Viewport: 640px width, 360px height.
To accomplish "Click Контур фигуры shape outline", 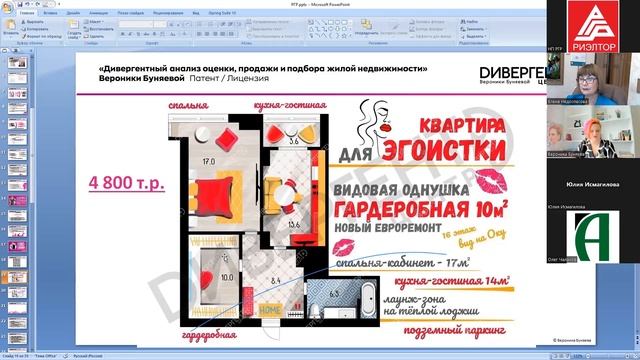I will 427,29.
